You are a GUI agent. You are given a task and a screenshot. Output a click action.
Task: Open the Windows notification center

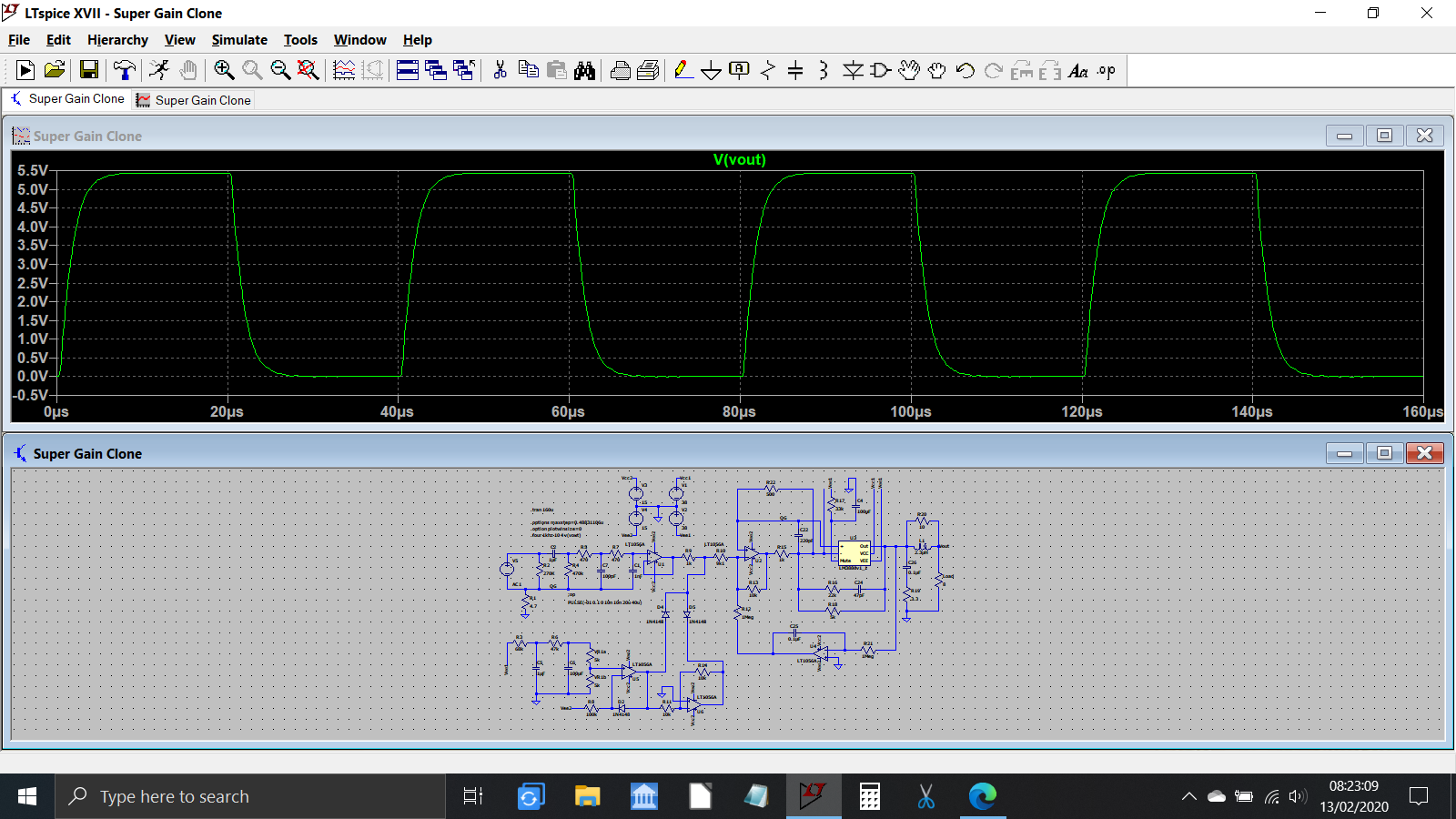[1419, 796]
